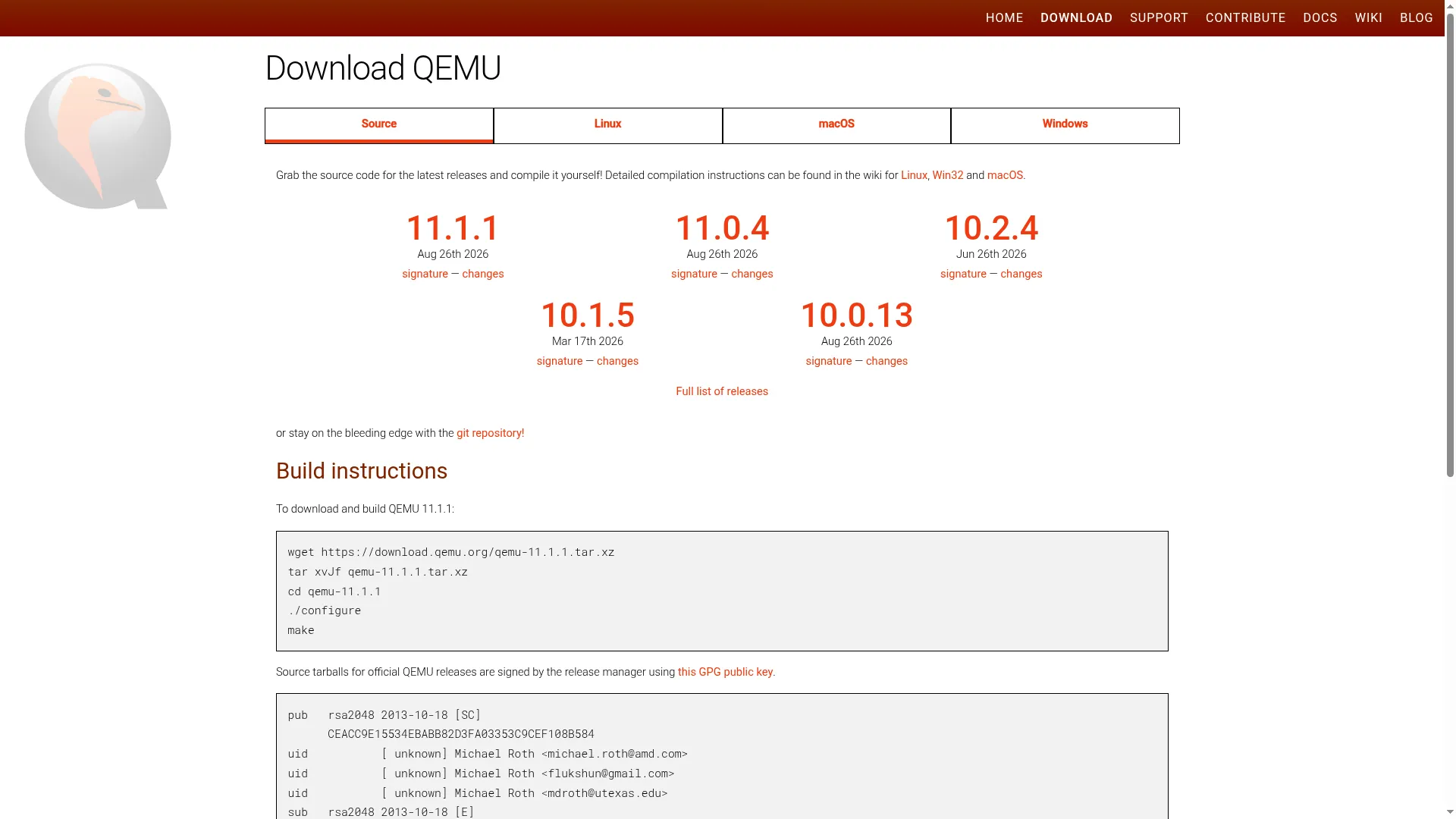Open signature link for 10.2.4
1456x819 pixels.
pyautogui.click(x=963, y=274)
